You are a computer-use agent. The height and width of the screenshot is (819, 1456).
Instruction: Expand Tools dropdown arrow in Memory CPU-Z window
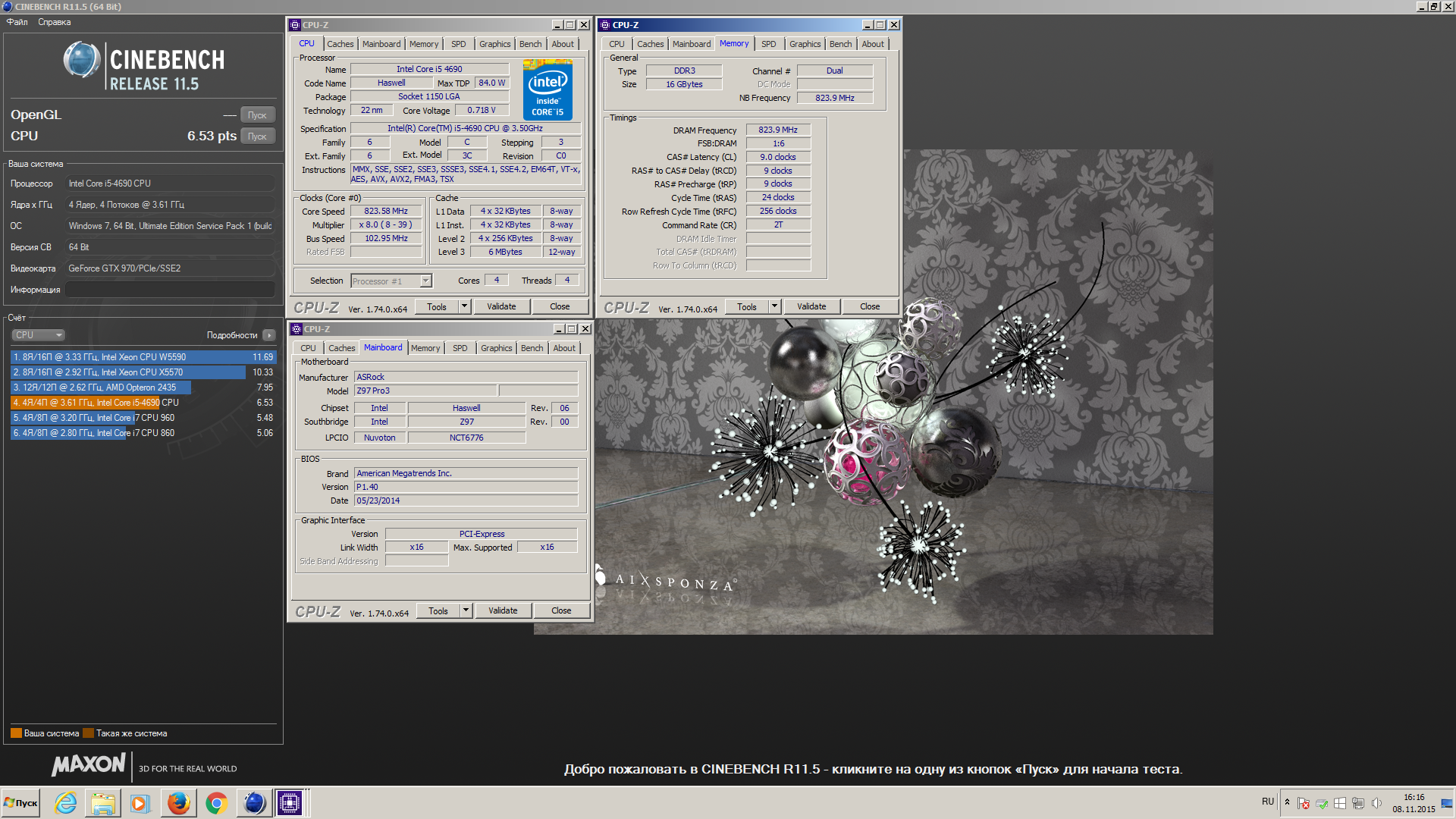(775, 307)
